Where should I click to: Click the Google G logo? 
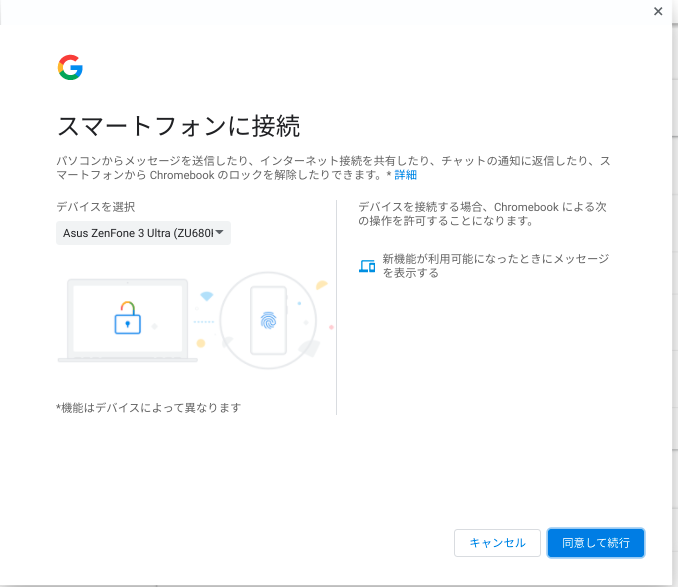(x=70, y=67)
